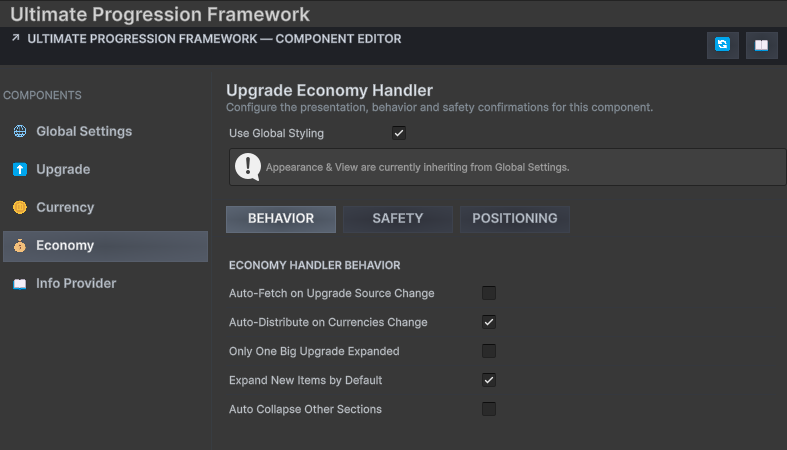This screenshot has width=787, height=450.
Task: Switch to the SAFETY tab
Action: point(398,219)
